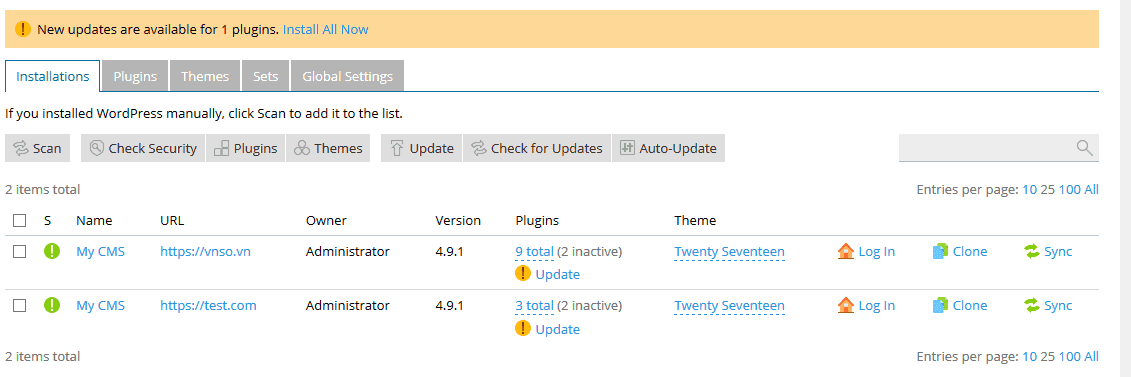
Task: Open the Themes toolbar button
Action: pyautogui.click(x=328, y=148)
